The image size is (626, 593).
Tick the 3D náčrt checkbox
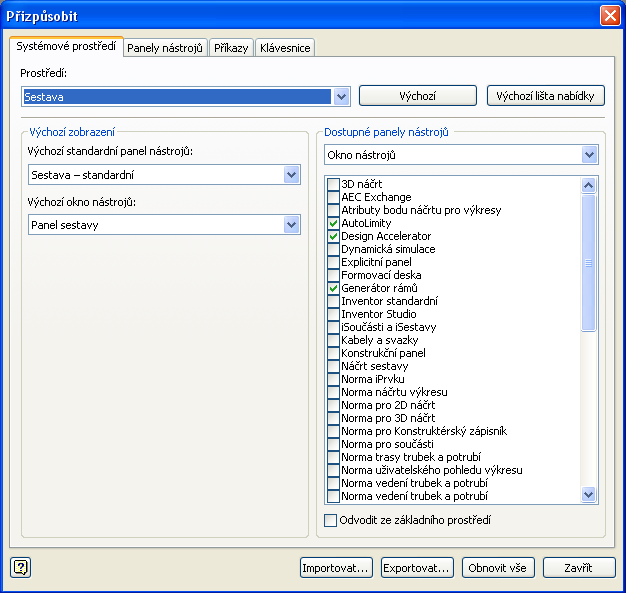[x=334, y=185]
